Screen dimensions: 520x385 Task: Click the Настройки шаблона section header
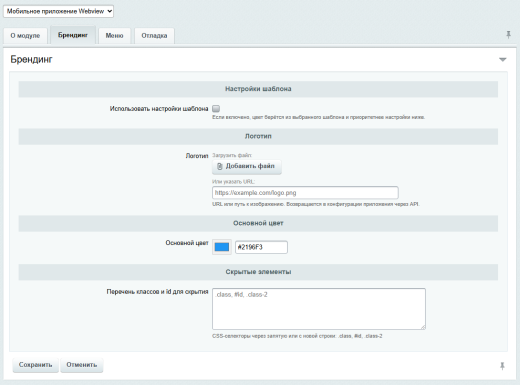(258, 89)
